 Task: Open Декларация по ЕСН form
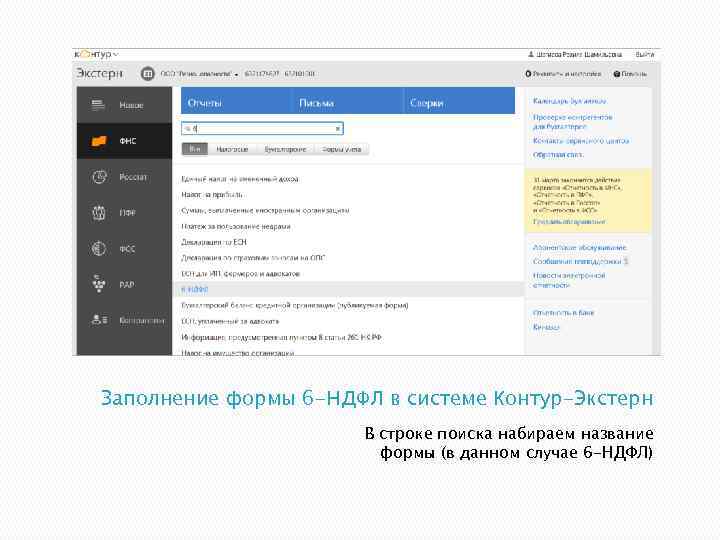pos(214,242)
